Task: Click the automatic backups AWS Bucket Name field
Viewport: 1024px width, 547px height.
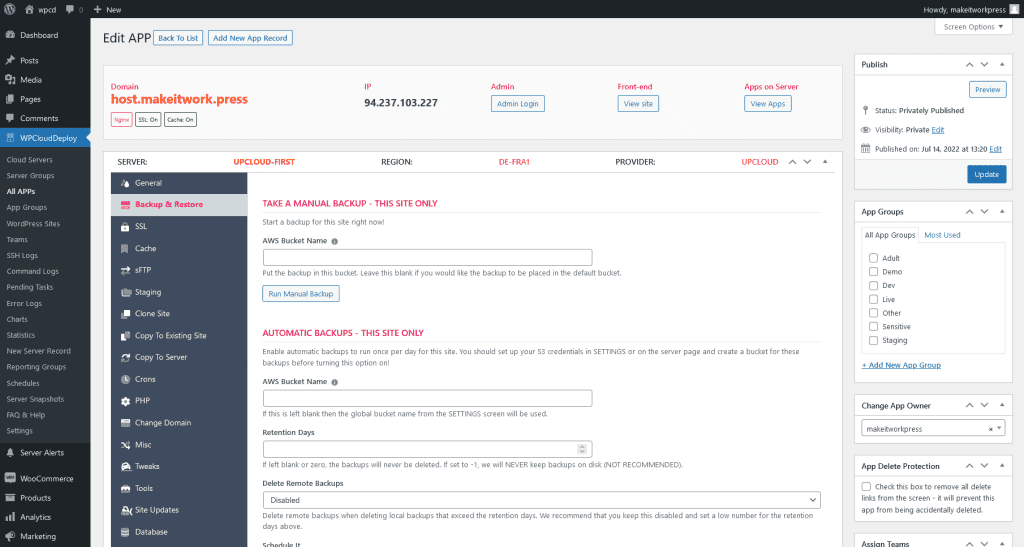Action: (x=427, y=398)
